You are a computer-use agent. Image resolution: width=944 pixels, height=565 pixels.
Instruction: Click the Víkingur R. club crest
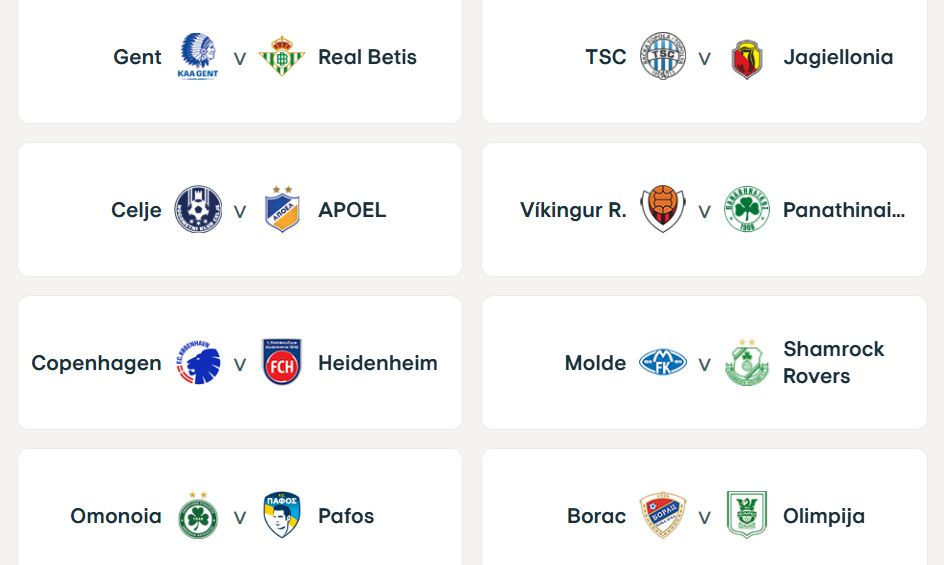pyautogui.click(x=663, y=210)
